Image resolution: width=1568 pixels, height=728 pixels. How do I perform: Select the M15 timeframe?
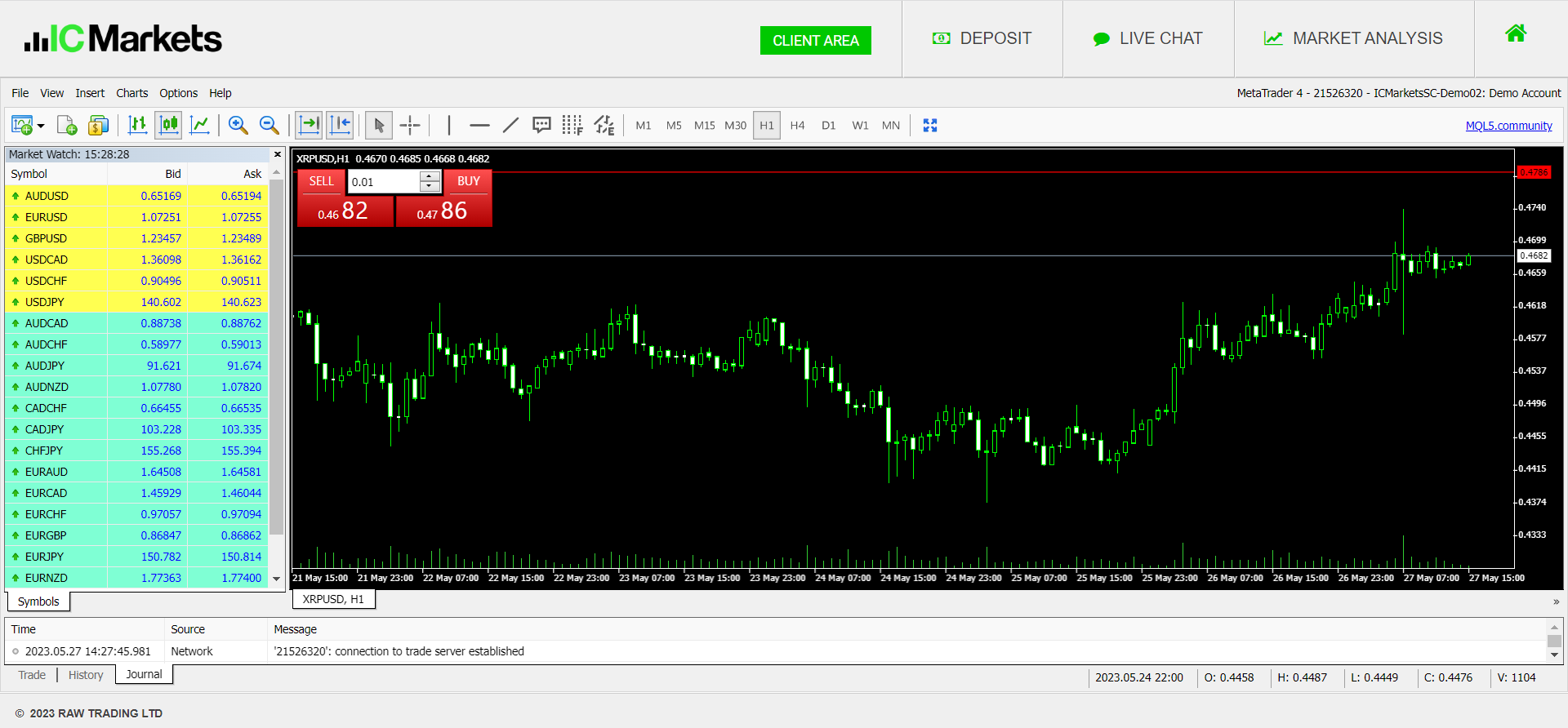(x=705, y=125)
